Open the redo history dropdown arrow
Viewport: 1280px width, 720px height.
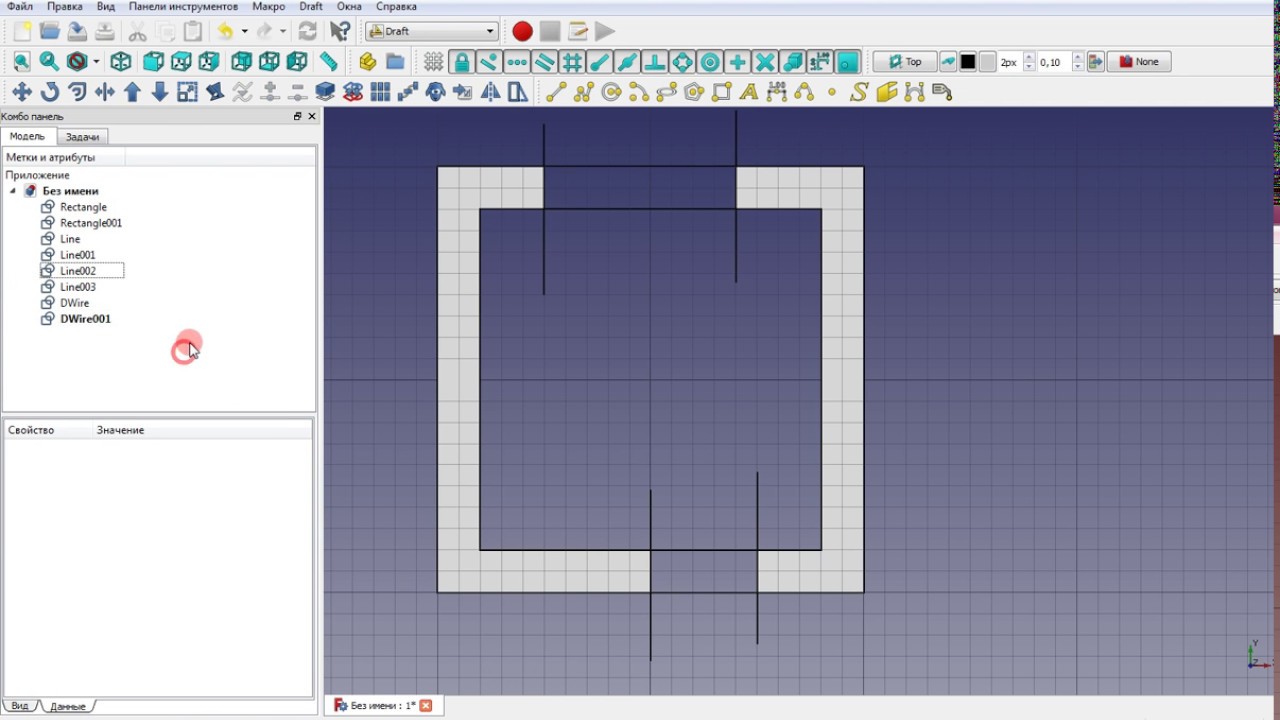283,31
